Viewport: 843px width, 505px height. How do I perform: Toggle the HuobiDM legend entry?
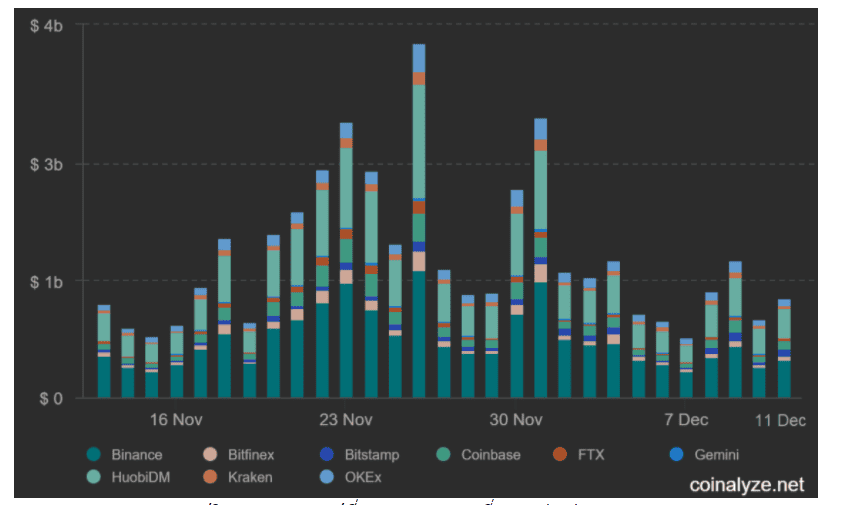(128, 477)
